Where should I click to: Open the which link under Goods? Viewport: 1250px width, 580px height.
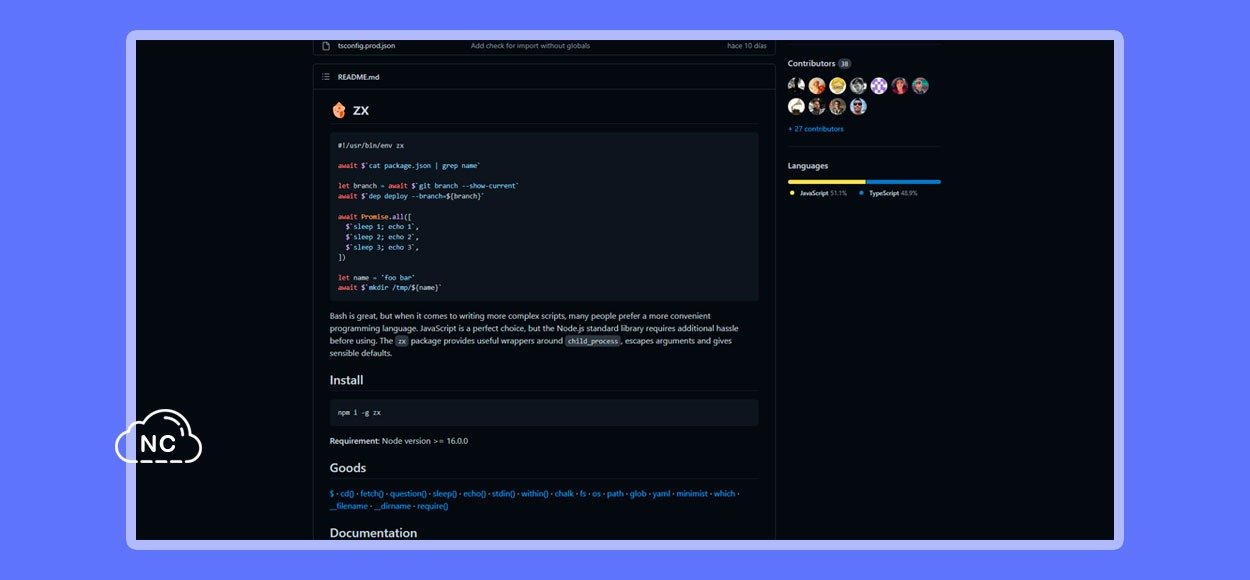point(724,493)
